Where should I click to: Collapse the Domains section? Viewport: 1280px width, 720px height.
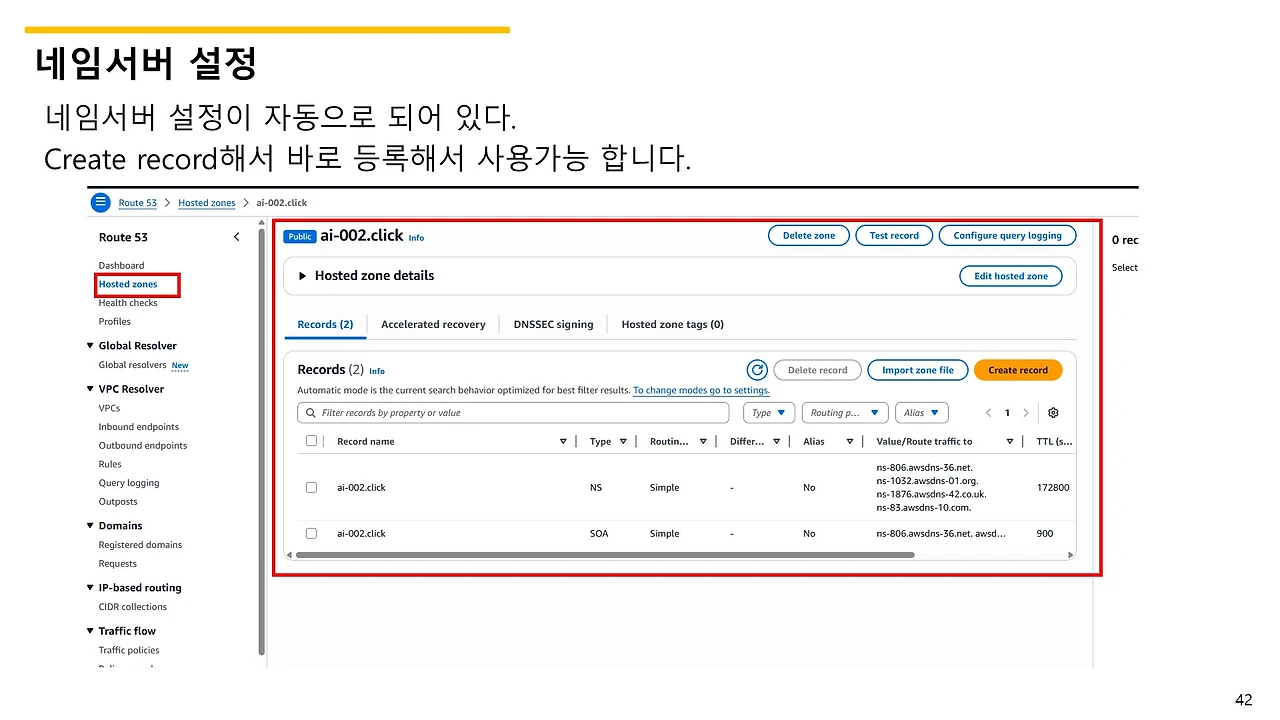90,526
